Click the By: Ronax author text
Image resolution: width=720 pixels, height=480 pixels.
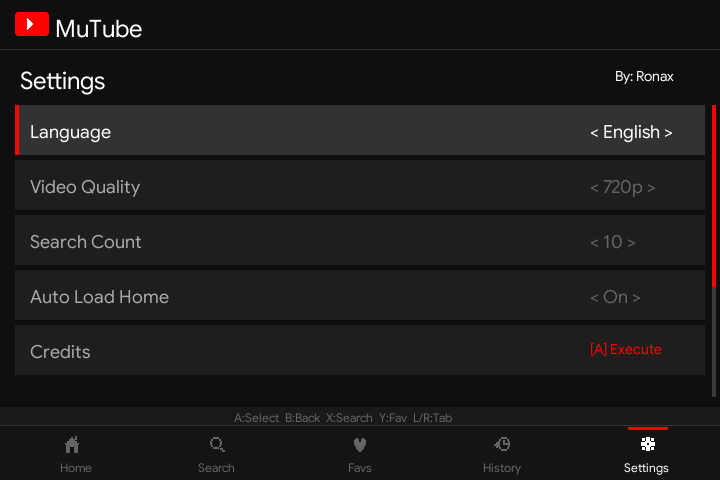644,76
